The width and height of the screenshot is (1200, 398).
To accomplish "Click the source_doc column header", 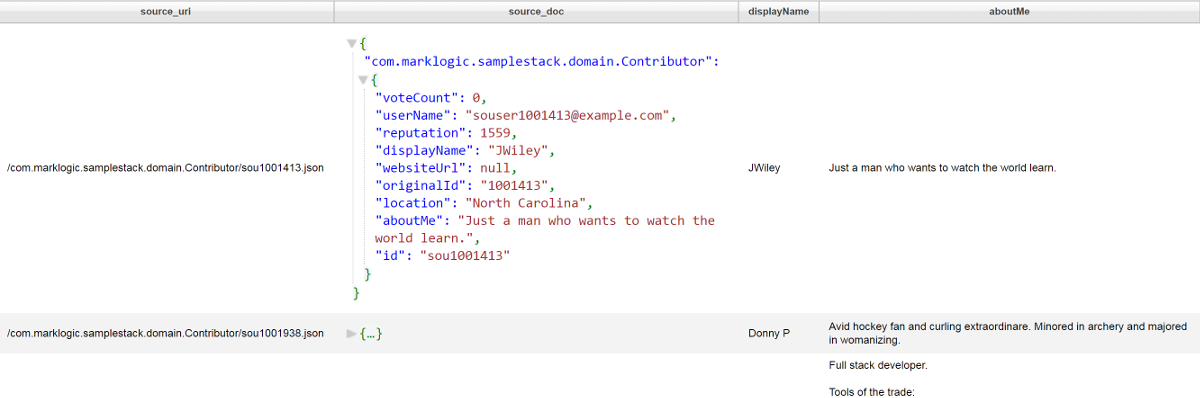I will tap(537, 11).
